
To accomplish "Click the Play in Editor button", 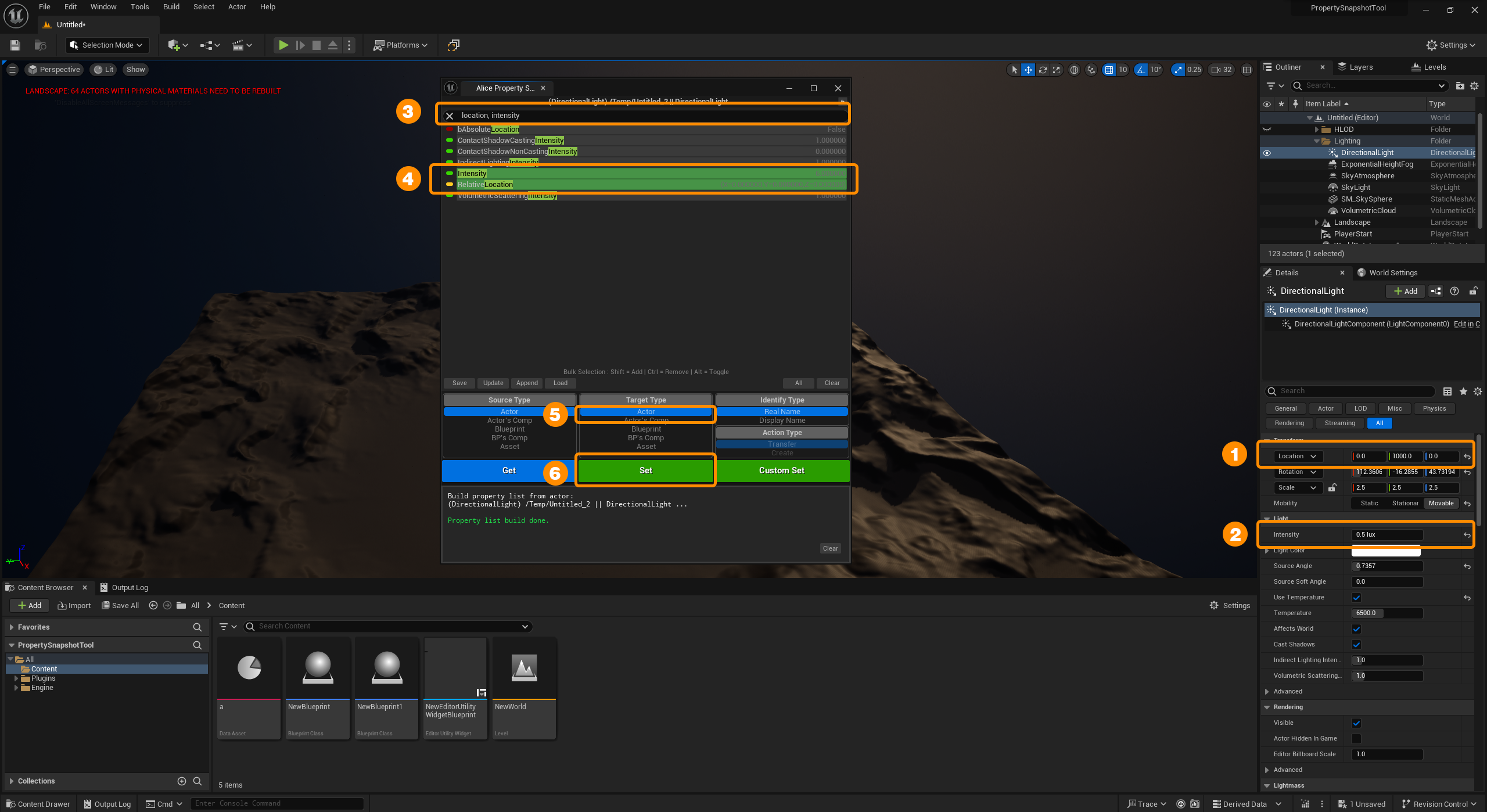I will coord(283,45).
